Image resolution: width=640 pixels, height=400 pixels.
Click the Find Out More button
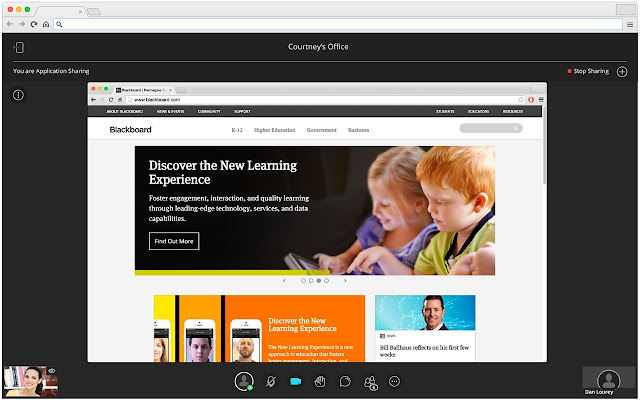tap(174, 241)
